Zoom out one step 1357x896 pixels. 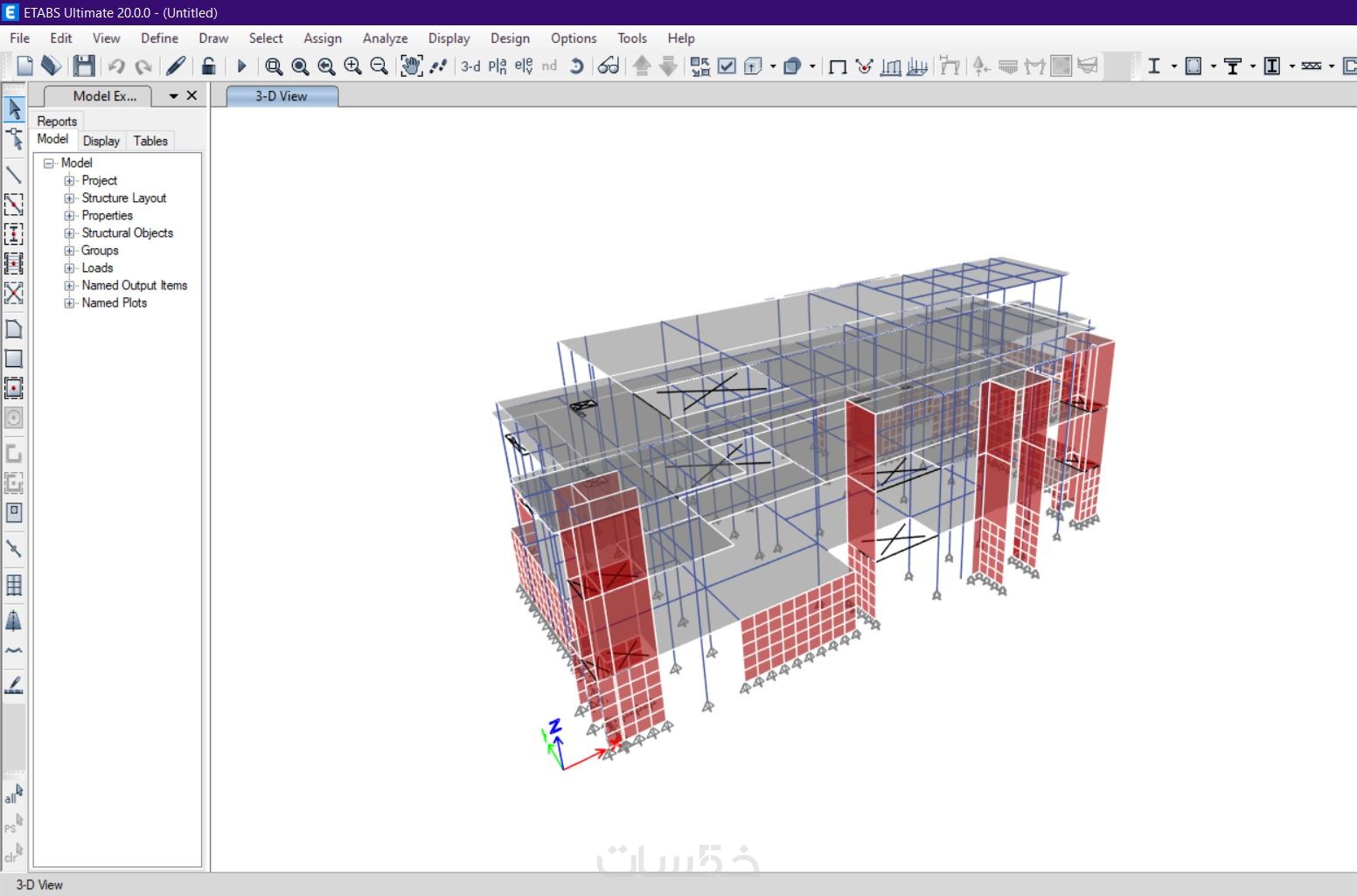(x=379, y=66)
